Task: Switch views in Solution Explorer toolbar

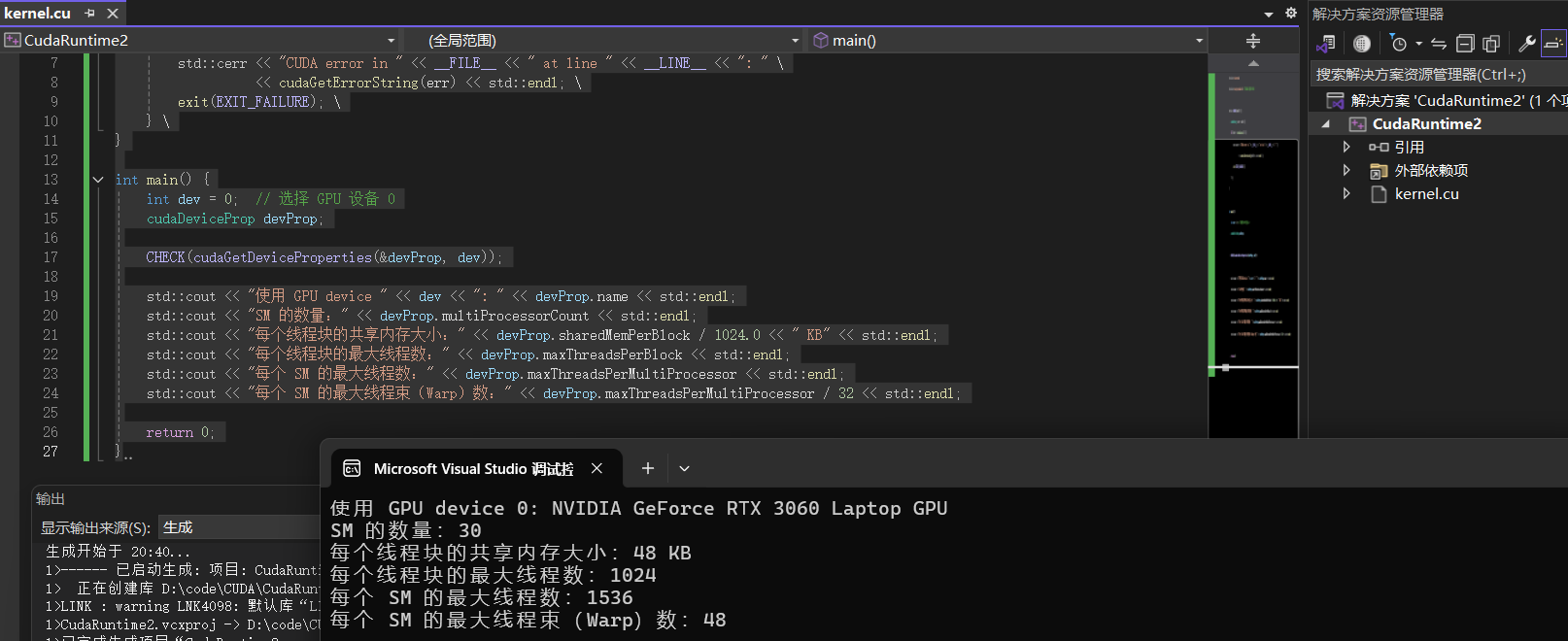Action: click(x=1326, y=44)
